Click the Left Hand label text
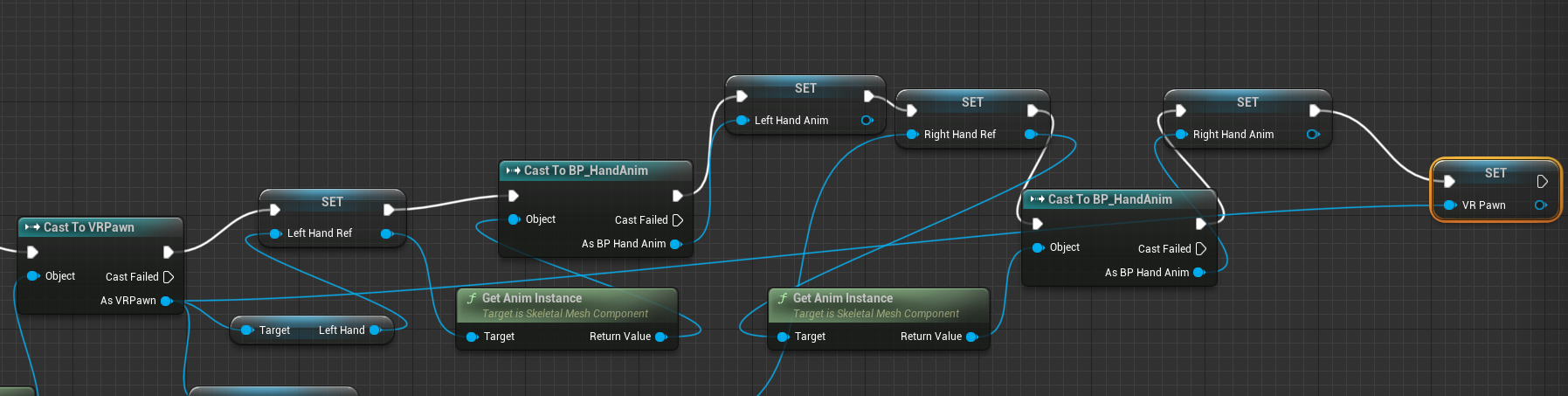 click(x=342, y=330)
